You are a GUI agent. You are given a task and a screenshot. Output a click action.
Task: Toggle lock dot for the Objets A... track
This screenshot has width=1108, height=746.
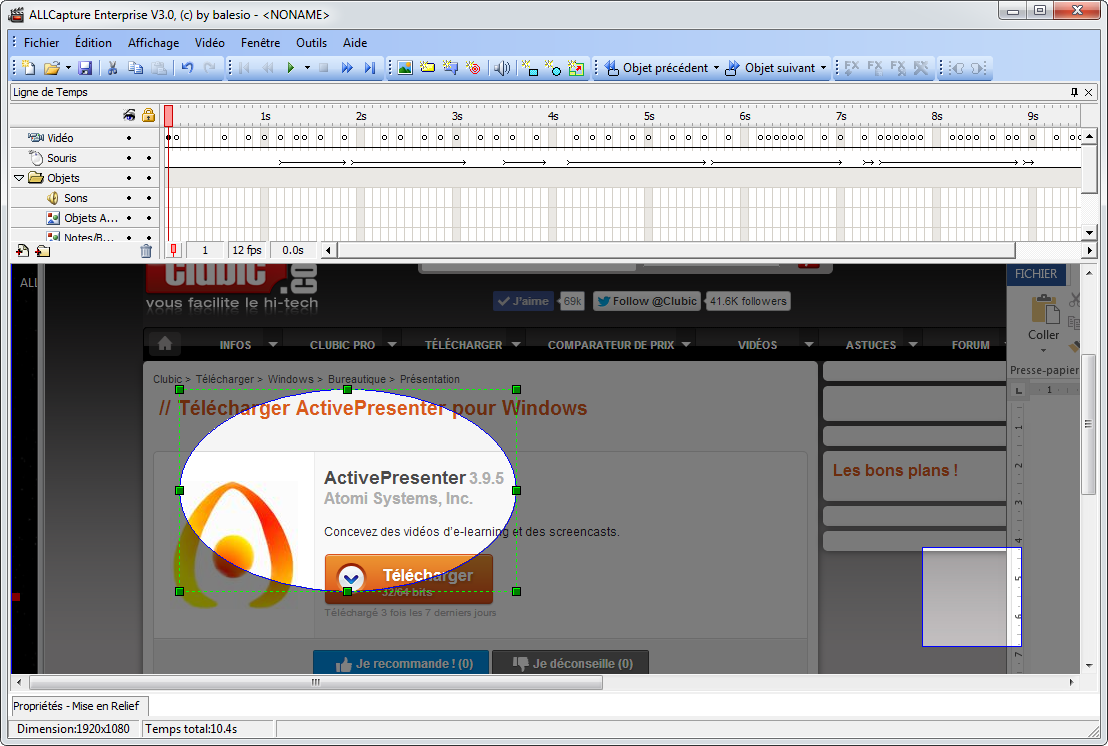(148, 218)
